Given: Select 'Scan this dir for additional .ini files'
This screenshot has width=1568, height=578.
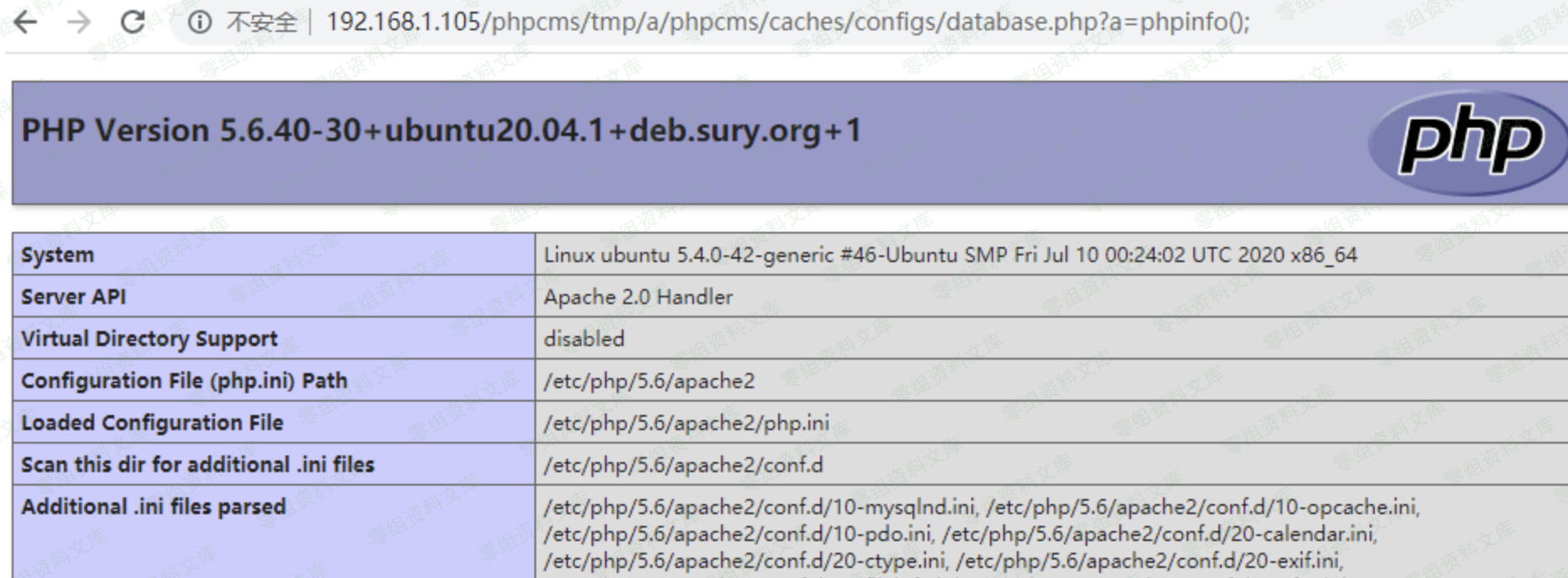Looking at the screenshot, I should [x=197, y=465].
